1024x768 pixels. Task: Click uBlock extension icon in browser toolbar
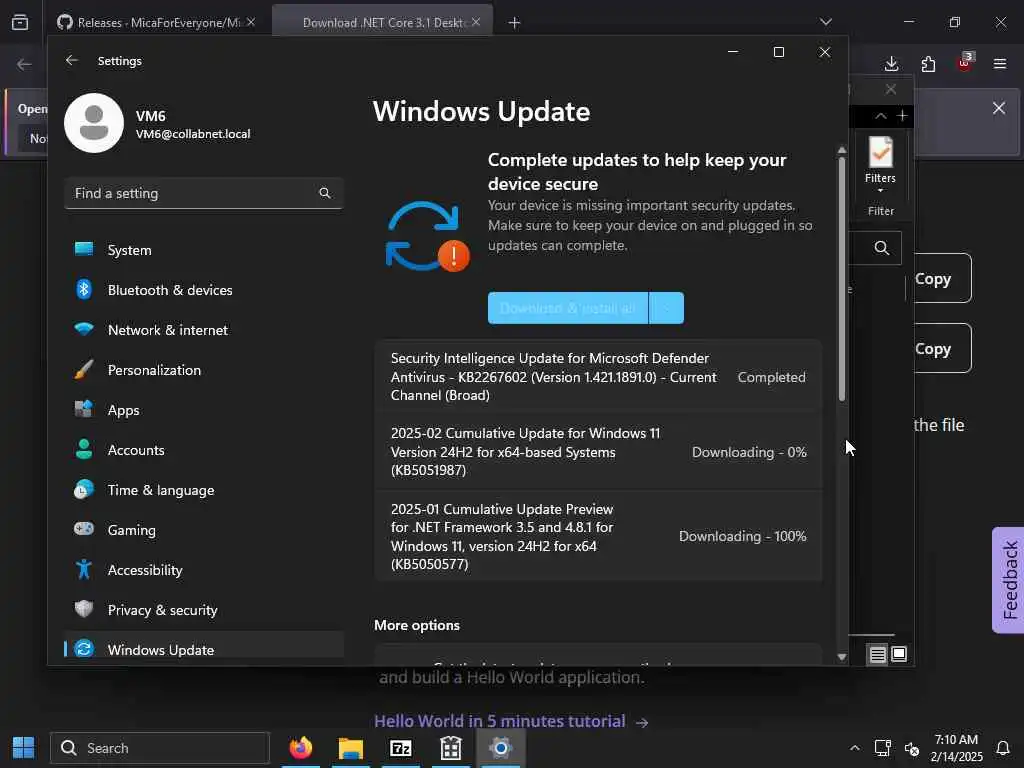(965, 63)
